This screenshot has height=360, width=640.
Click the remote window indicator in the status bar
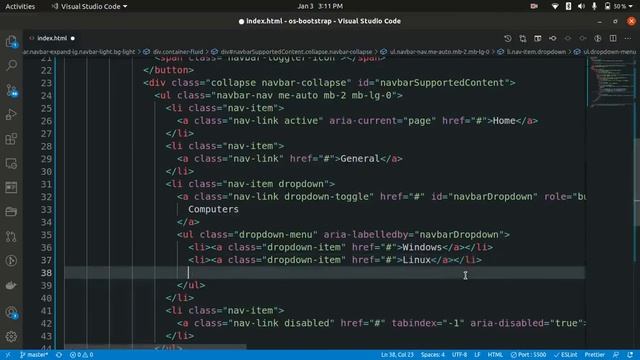pos(8,355)
